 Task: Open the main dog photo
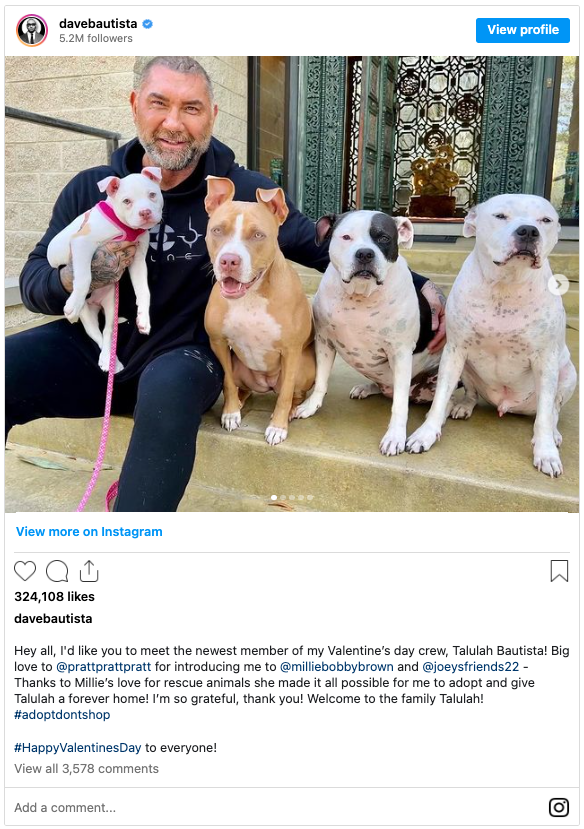[x=292, y=284]
